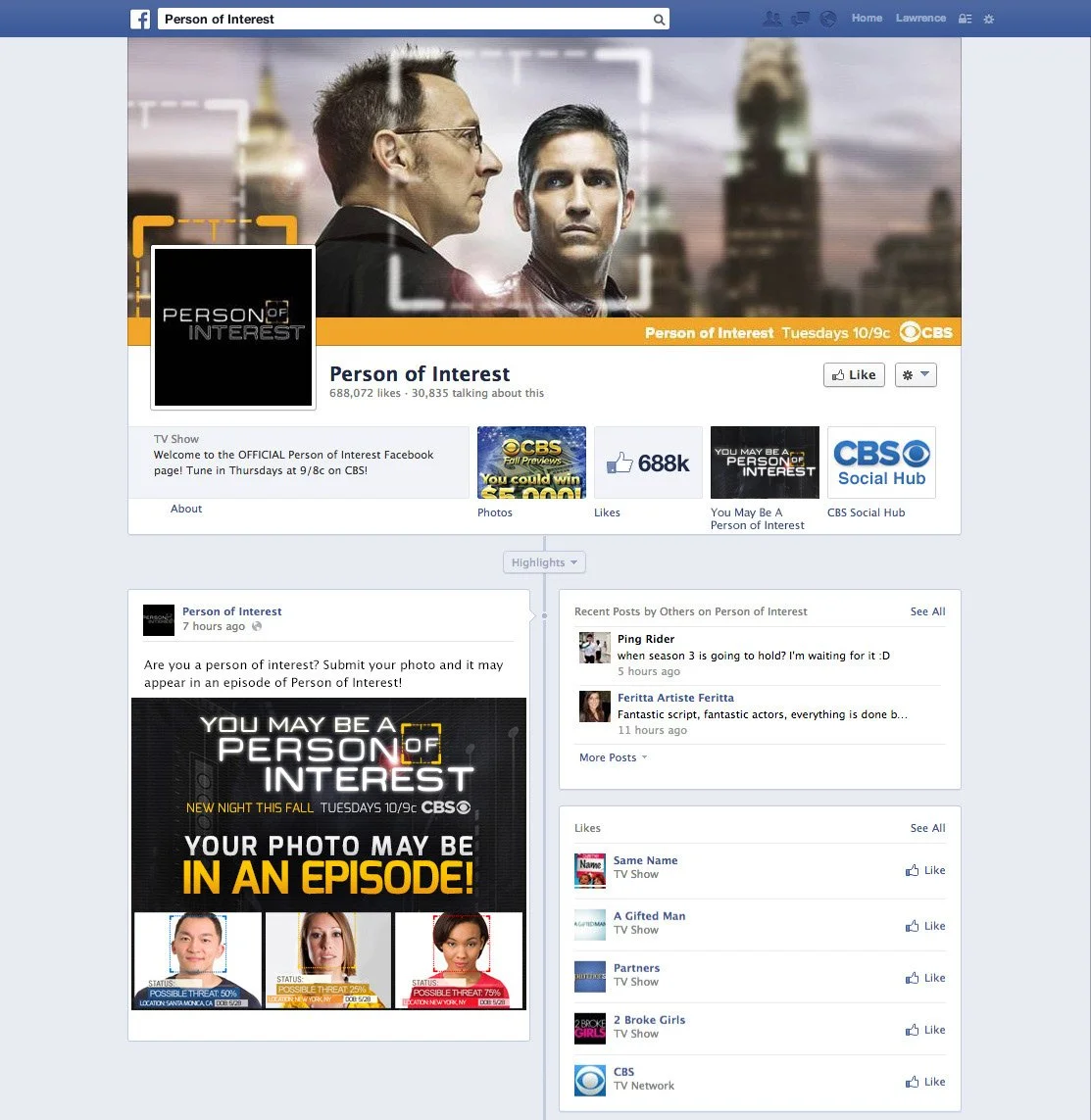The width and height of the screenshot is (1091, 1120).
Task: Like the CBS TV Network page
Action: click(x=925, y=1082)
